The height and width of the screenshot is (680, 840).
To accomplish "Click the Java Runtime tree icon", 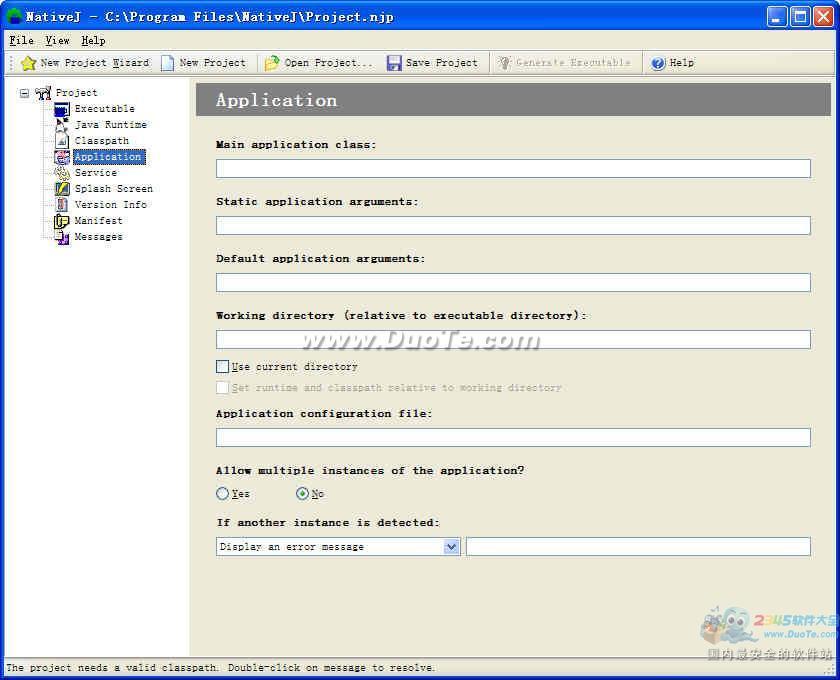I will [x=62, y=125].
